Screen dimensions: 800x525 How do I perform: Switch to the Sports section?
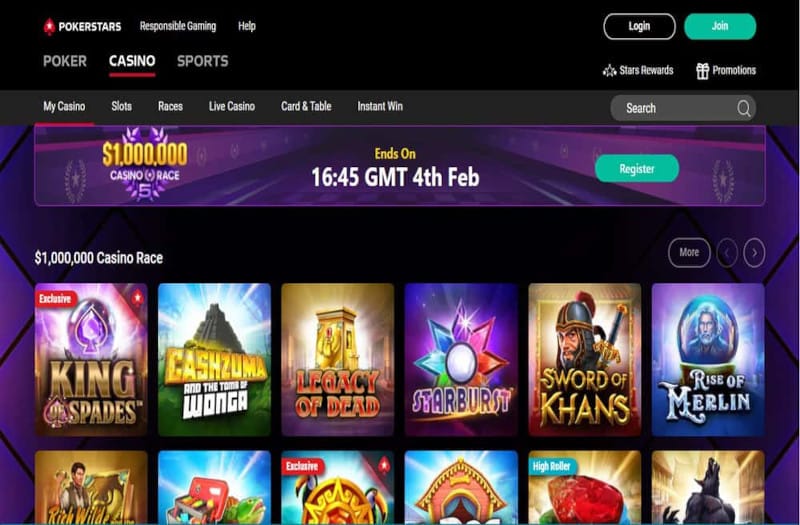[x=203, y=61]
